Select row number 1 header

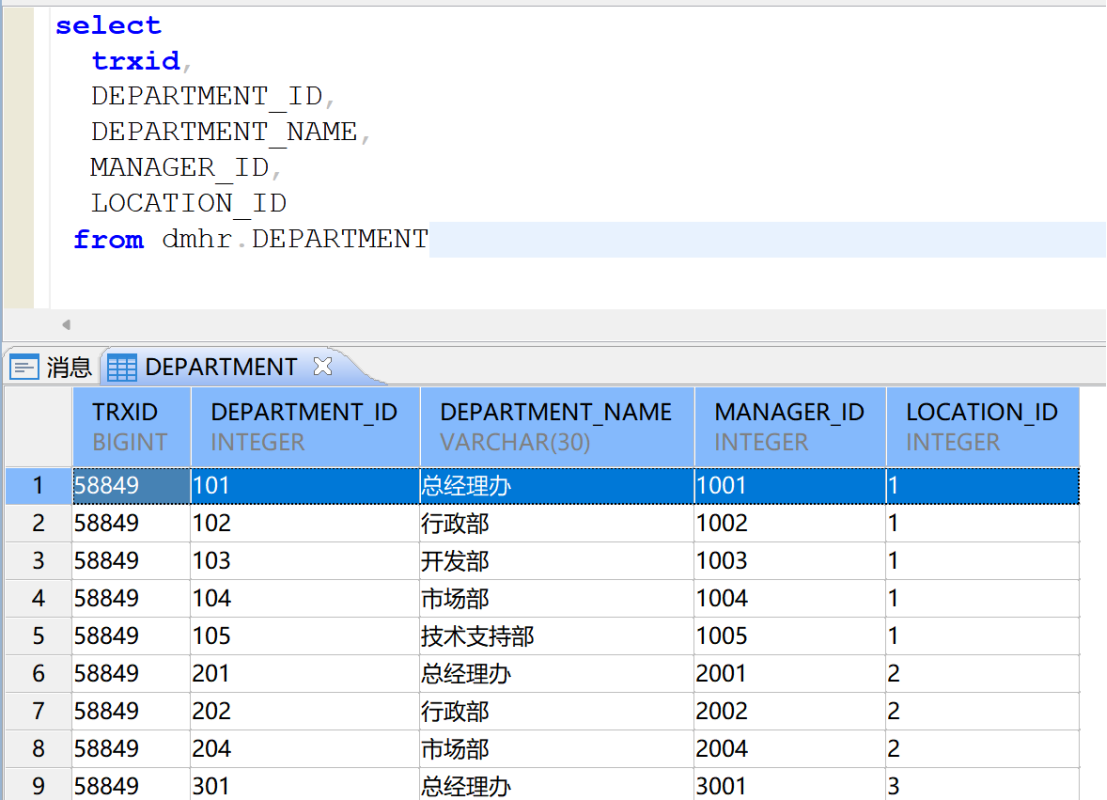click(x=38, y=486)
